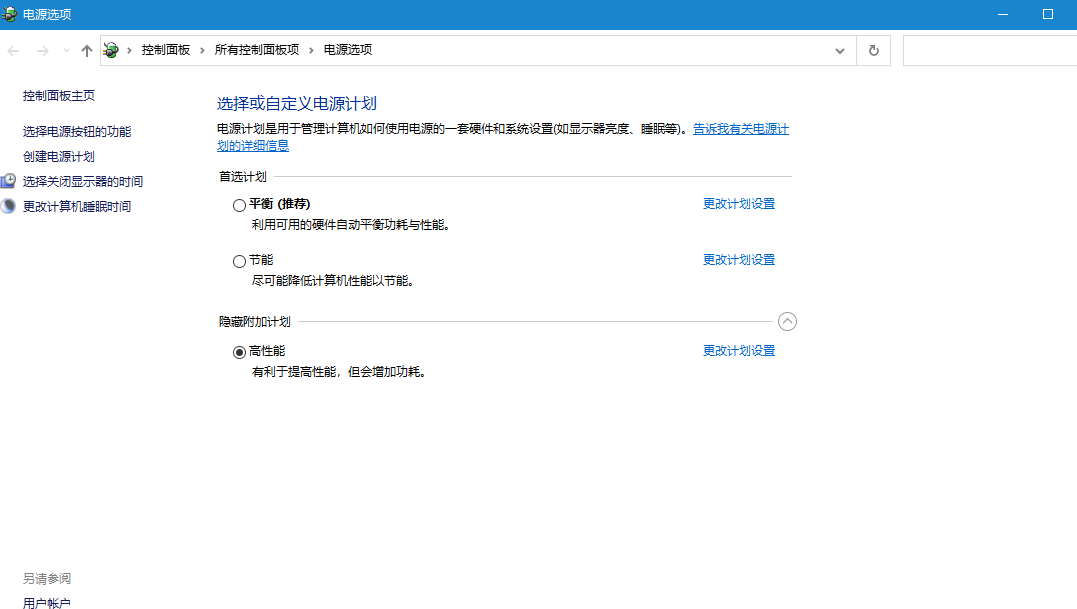1077x609 pixels.
Task: Click inside the search box
Action: 990,49
